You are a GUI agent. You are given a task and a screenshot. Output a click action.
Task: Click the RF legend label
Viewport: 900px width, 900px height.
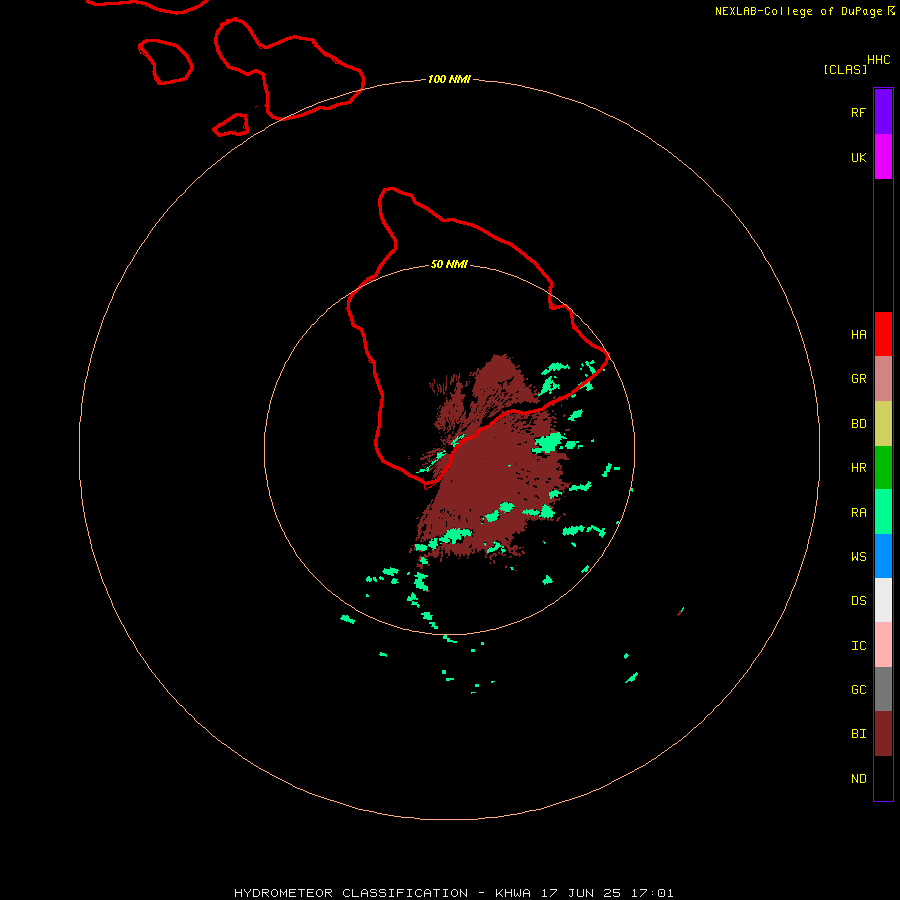pyautogui.click(x=858, y=112)
